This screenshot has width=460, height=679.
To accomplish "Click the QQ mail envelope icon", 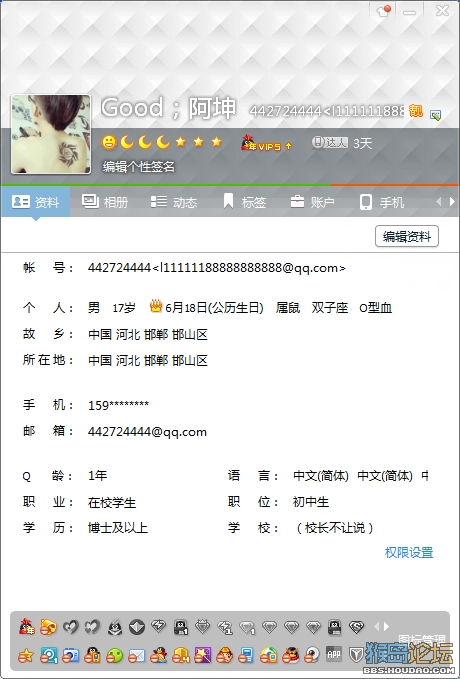I will 136,656.
